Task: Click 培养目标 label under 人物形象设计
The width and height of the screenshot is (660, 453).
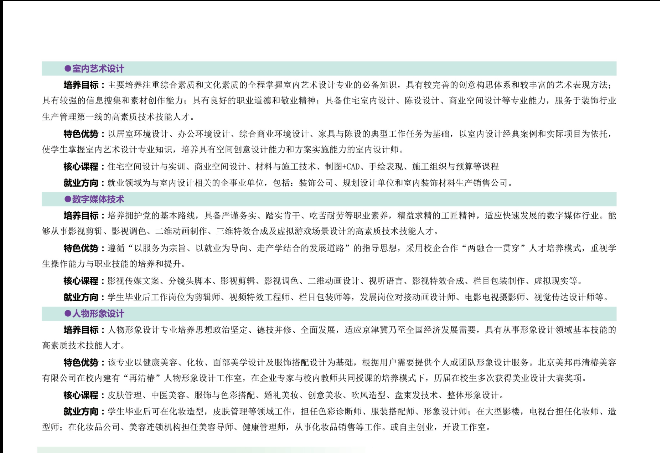Action: pyautogui.click(x=83, y=329)
